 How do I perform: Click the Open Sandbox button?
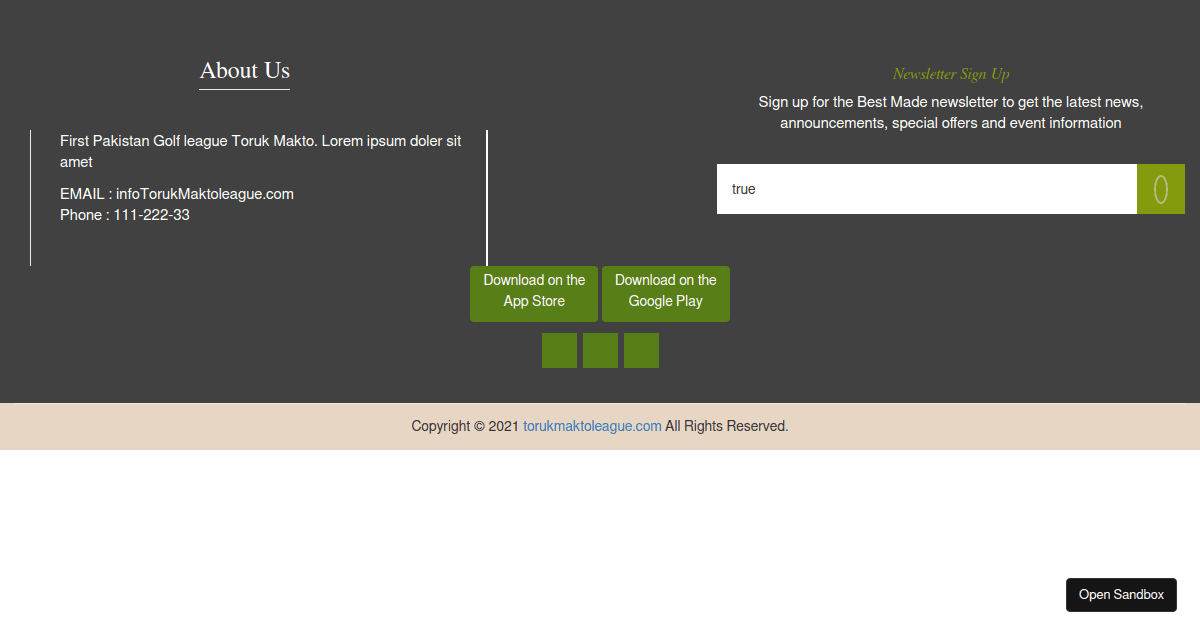(x=1121, y=595)
